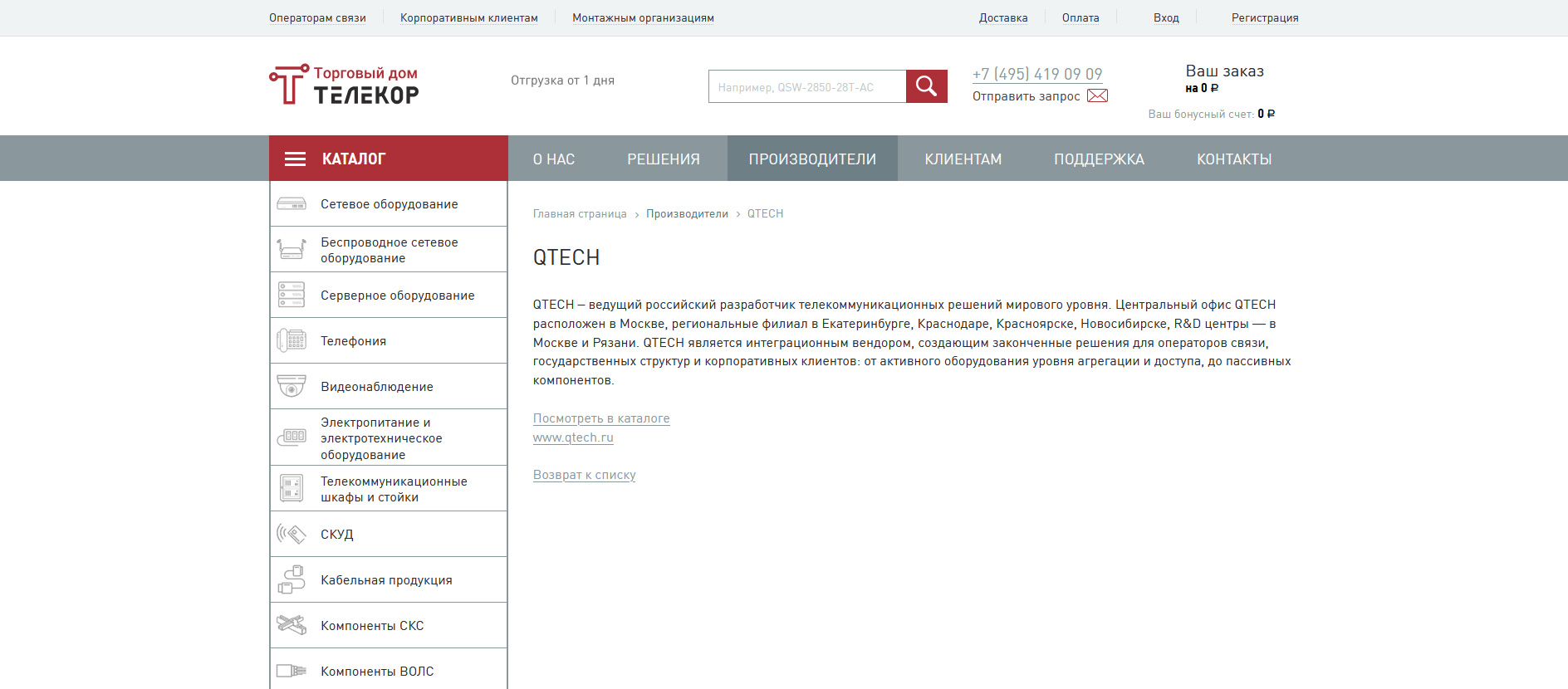Open Ваш заказ cart
The image size is (1568, 689).
(1225, 71)
